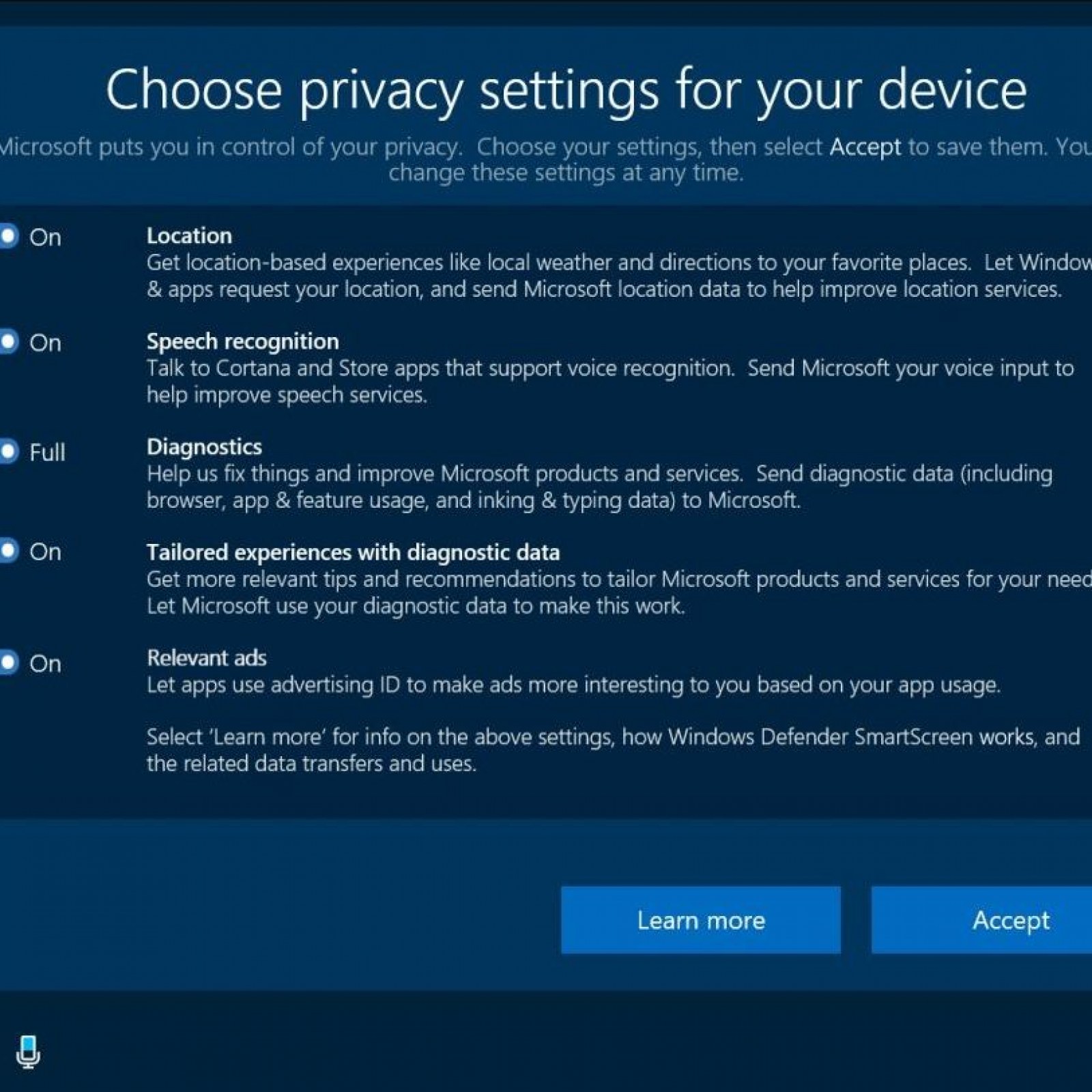Turn off the Relevant ads toggle
1092x1092 pixels.
(x=8, y=662)
